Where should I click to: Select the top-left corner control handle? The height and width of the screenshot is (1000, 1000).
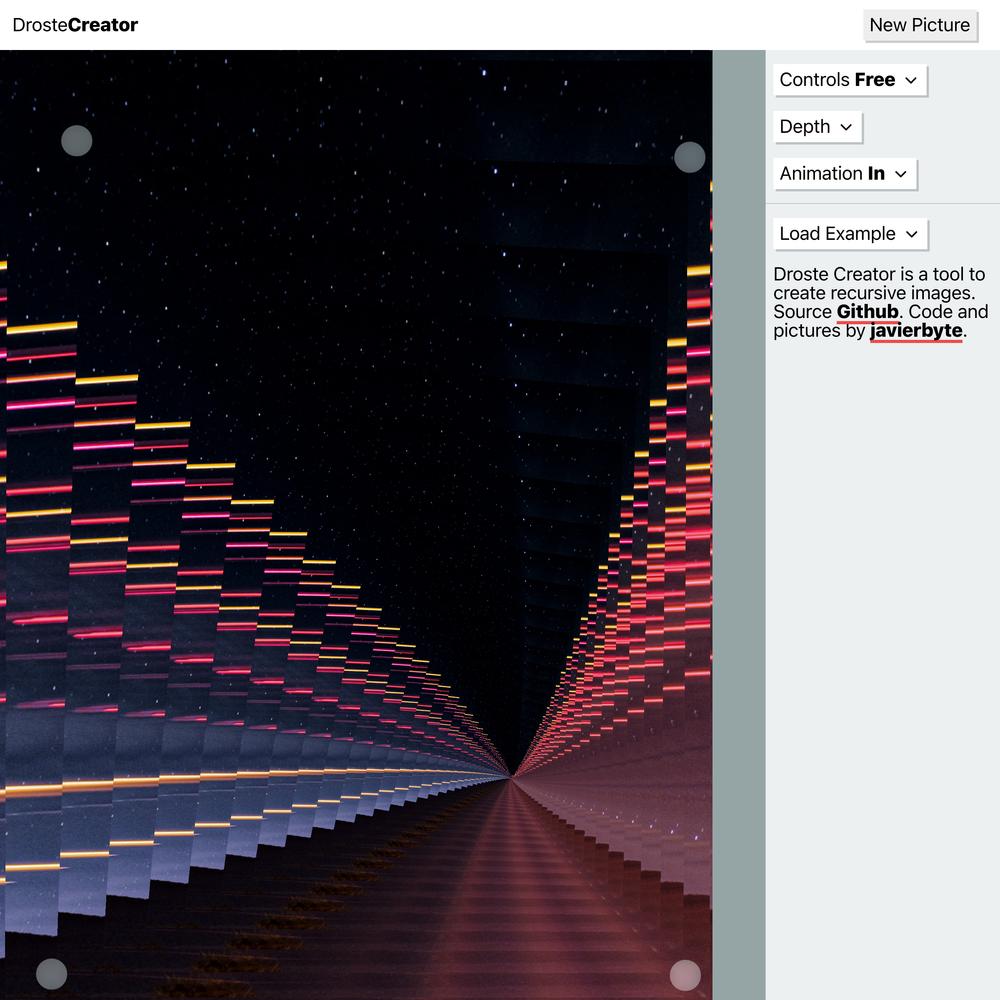(x=77, y=140)
